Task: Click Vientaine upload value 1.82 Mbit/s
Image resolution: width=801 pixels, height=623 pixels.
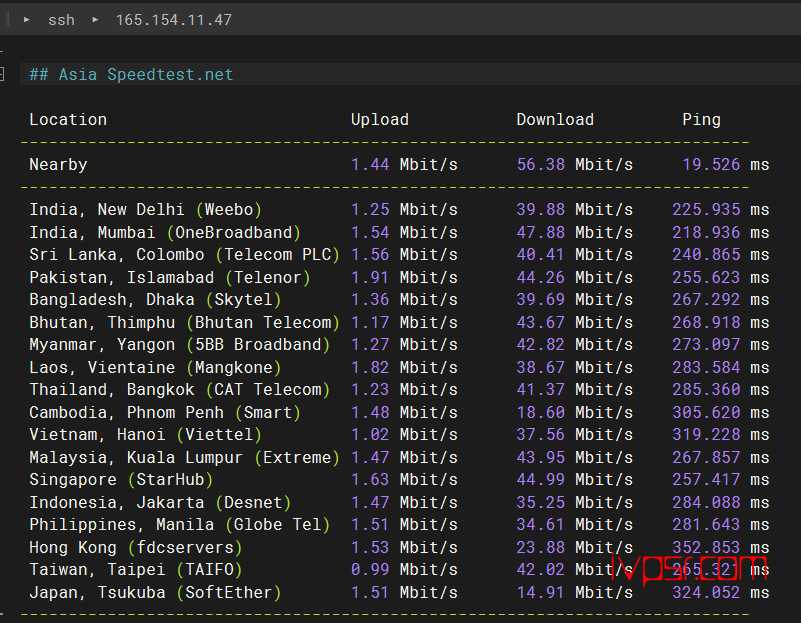Action: pyautogui.click(x=404, y=367)
